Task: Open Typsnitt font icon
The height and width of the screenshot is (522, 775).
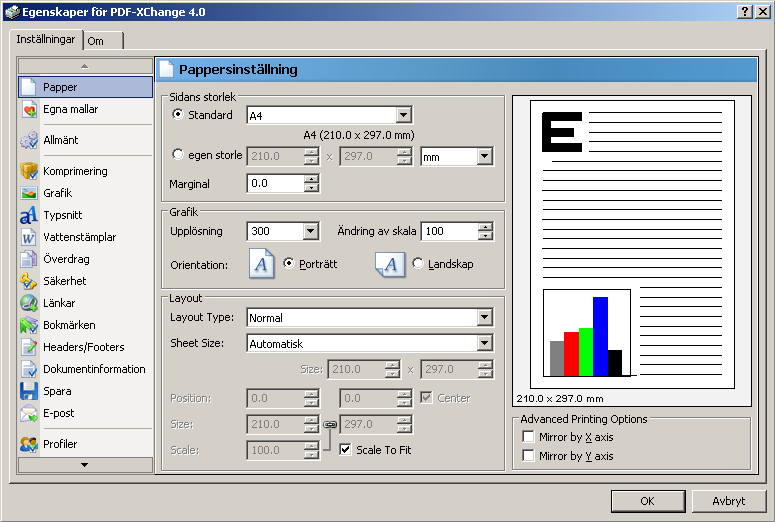Action: [x=29, y=215]
